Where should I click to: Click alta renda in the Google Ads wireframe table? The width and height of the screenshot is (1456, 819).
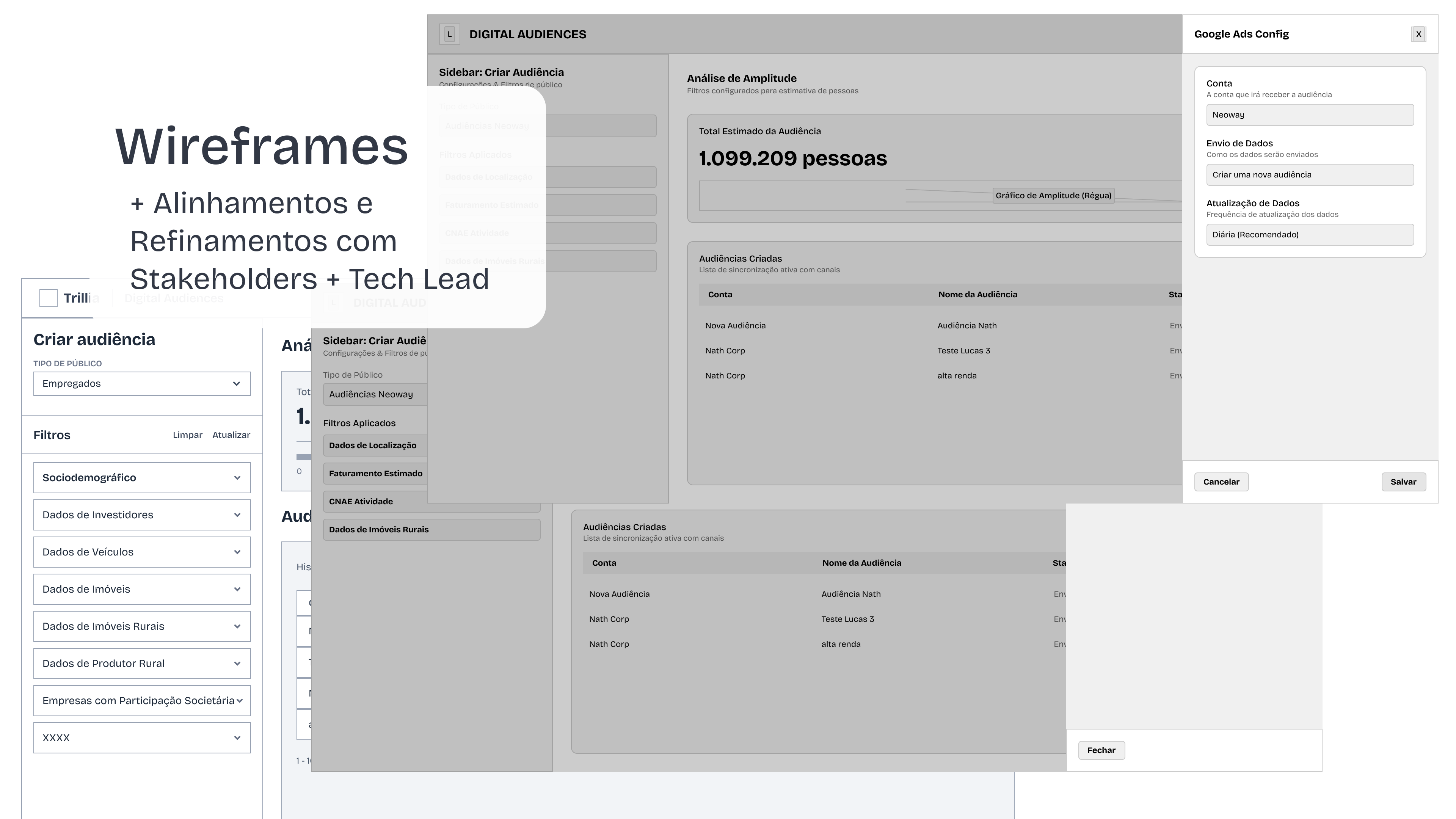click(957, 375)
